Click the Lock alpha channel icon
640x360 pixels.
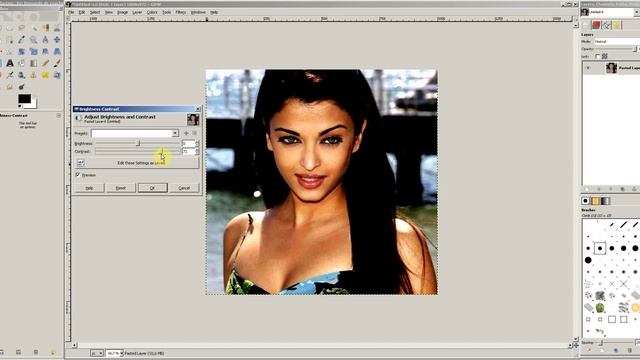point(605,56)
